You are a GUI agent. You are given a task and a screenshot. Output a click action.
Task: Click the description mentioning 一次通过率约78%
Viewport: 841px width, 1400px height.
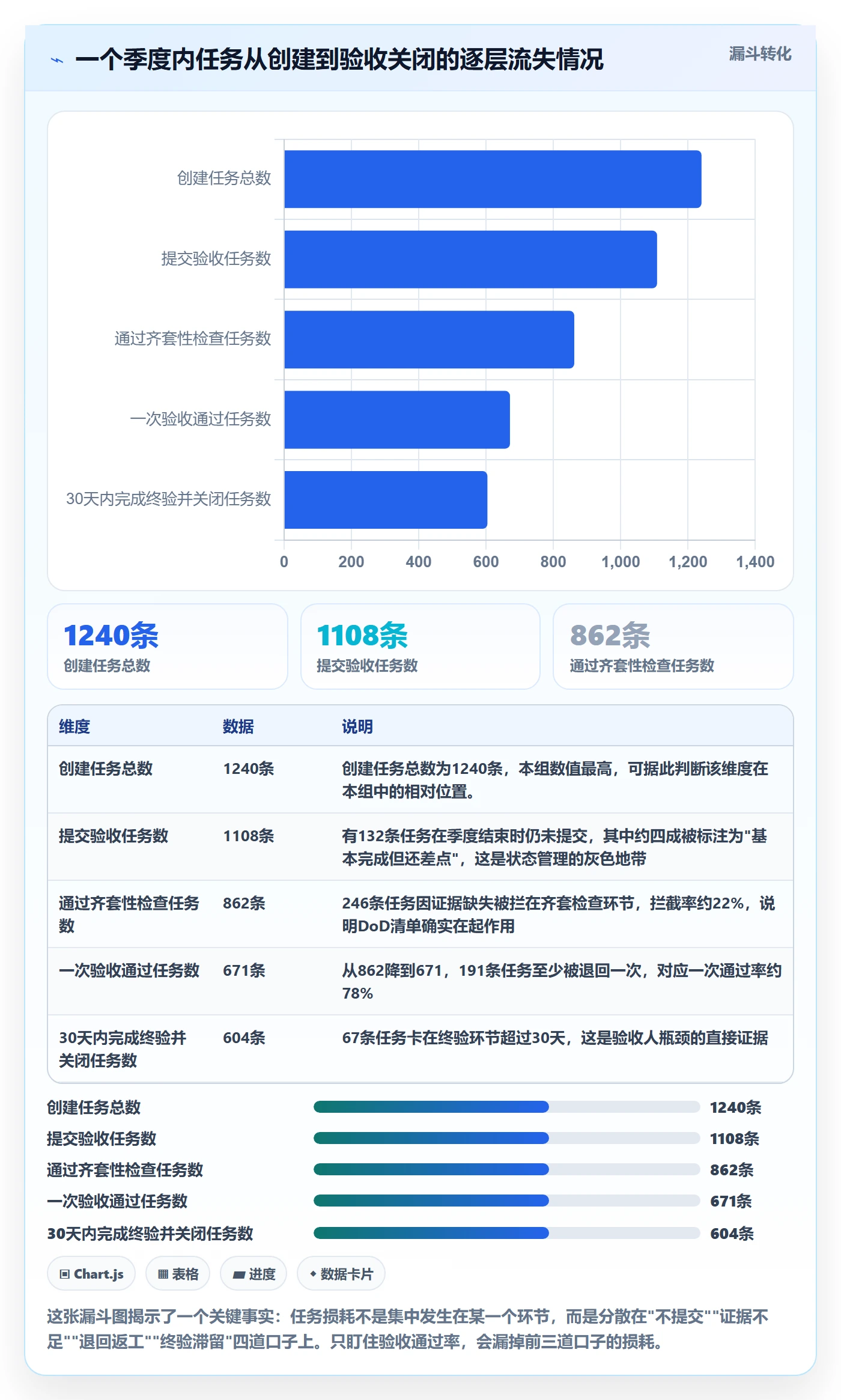(x=562, y=982)
